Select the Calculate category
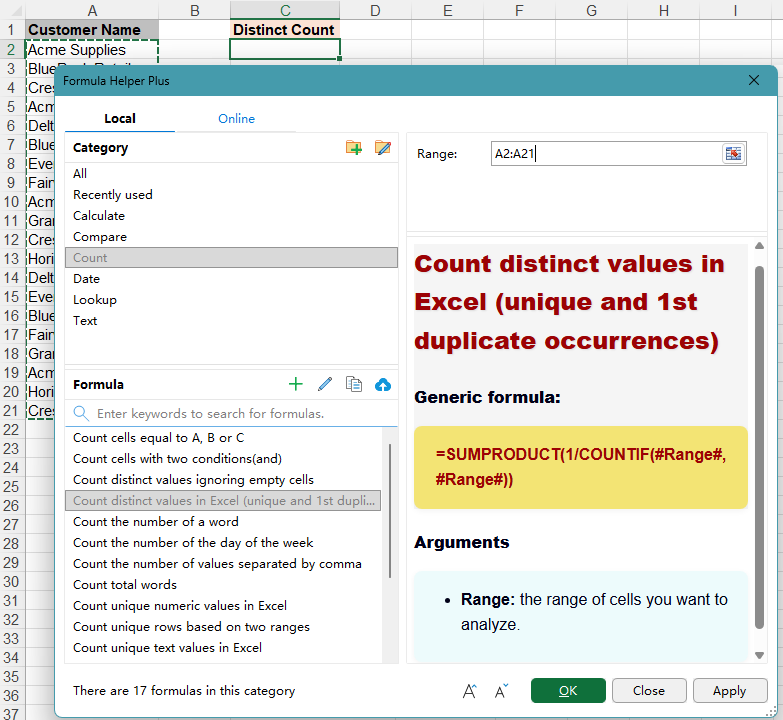Screen dimensions: 783x720 [231, 216]
